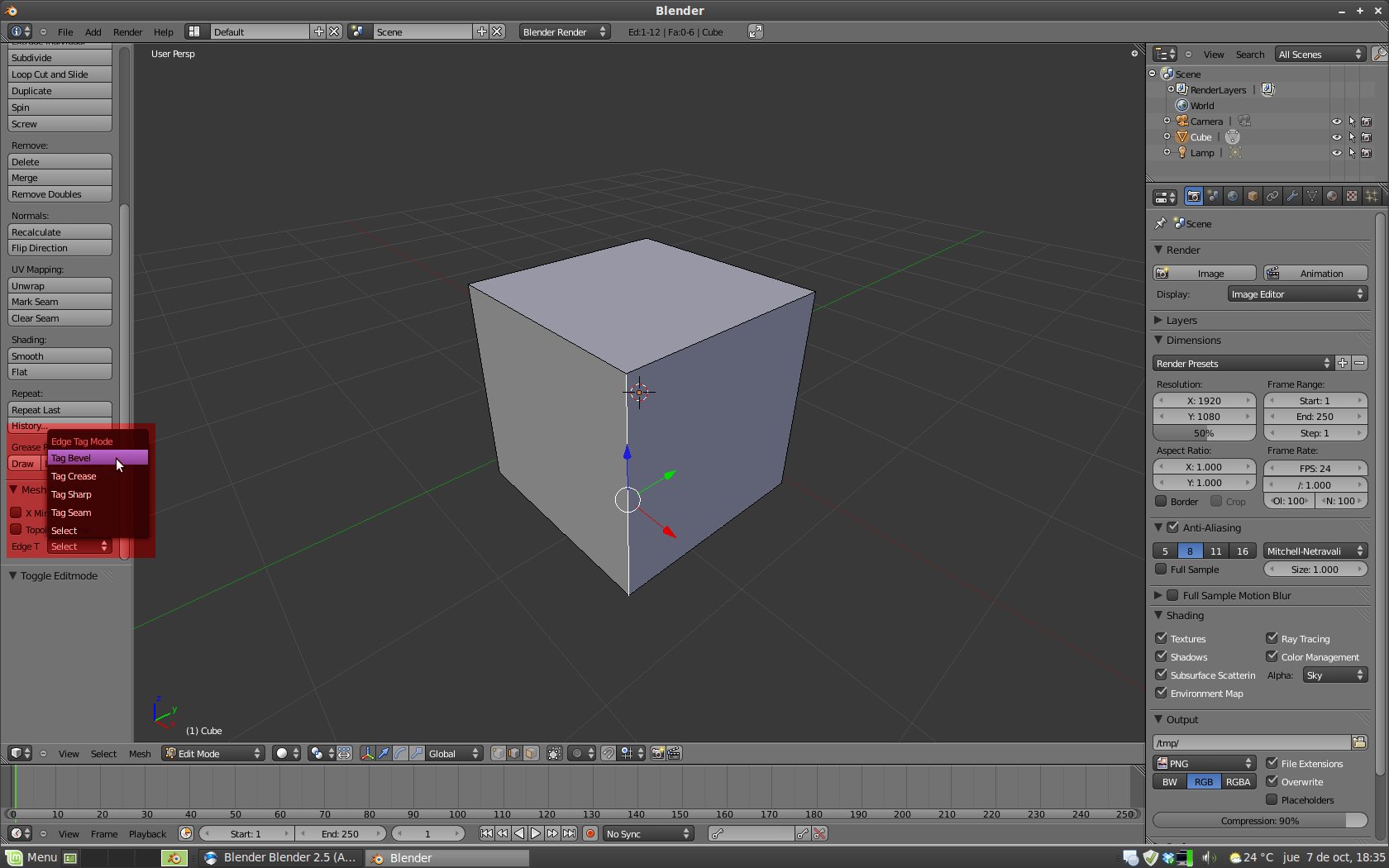
Task: Click the snap magnet icon
Action: coord(609,753)
